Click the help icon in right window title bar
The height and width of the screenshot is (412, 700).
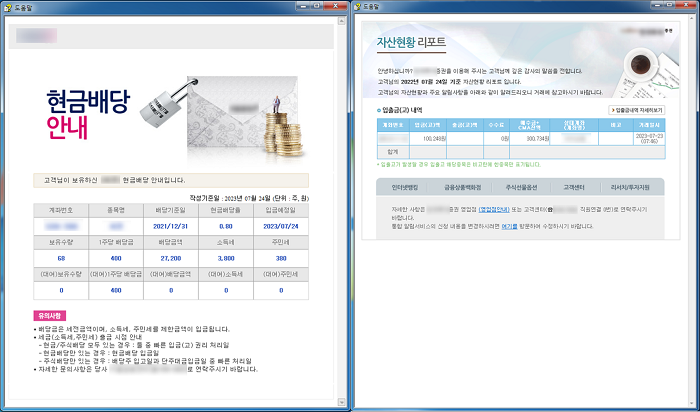358,7
